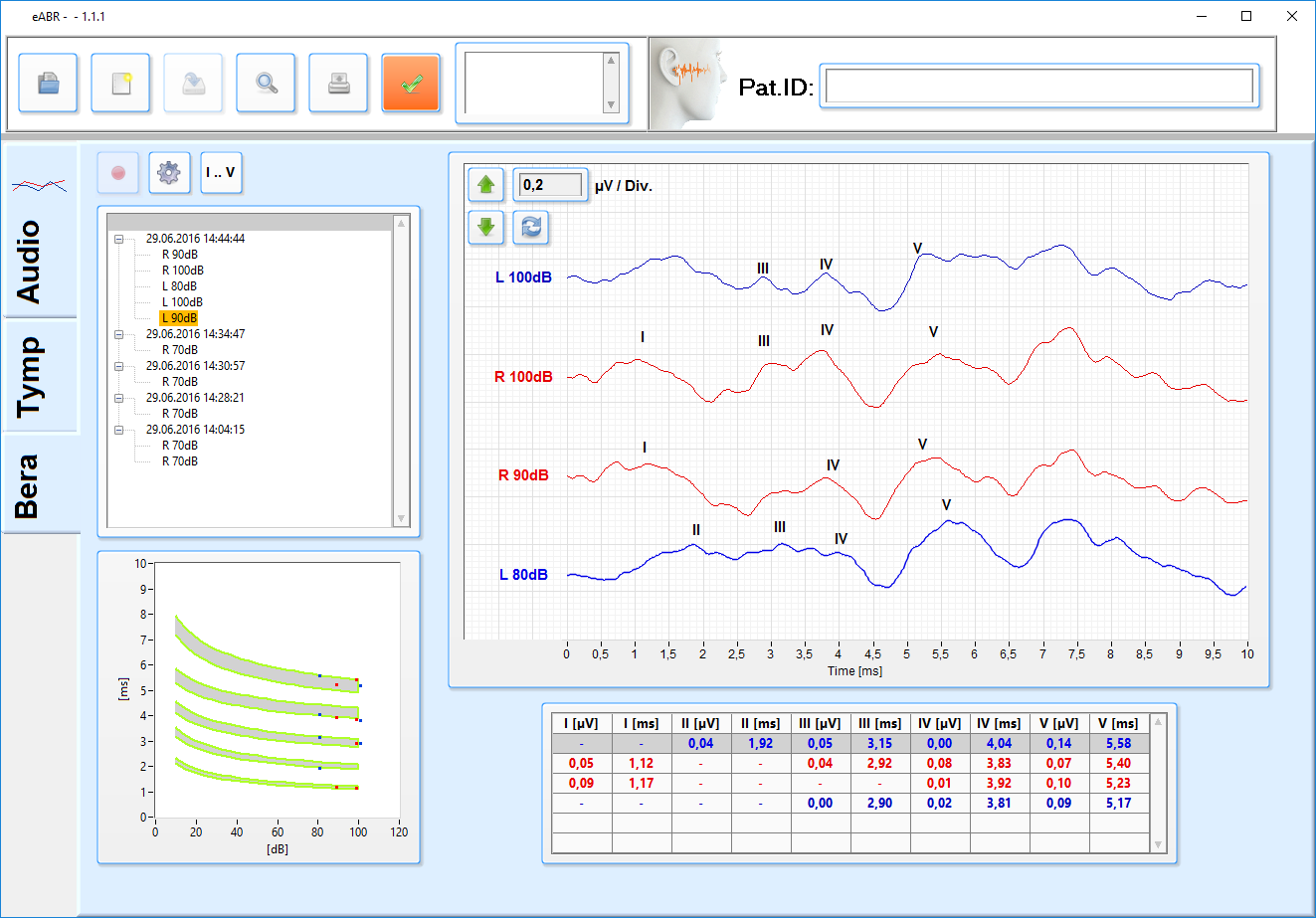Click table cell with value 5,17
The image size is (1316, 918).
click(1119, 803)
